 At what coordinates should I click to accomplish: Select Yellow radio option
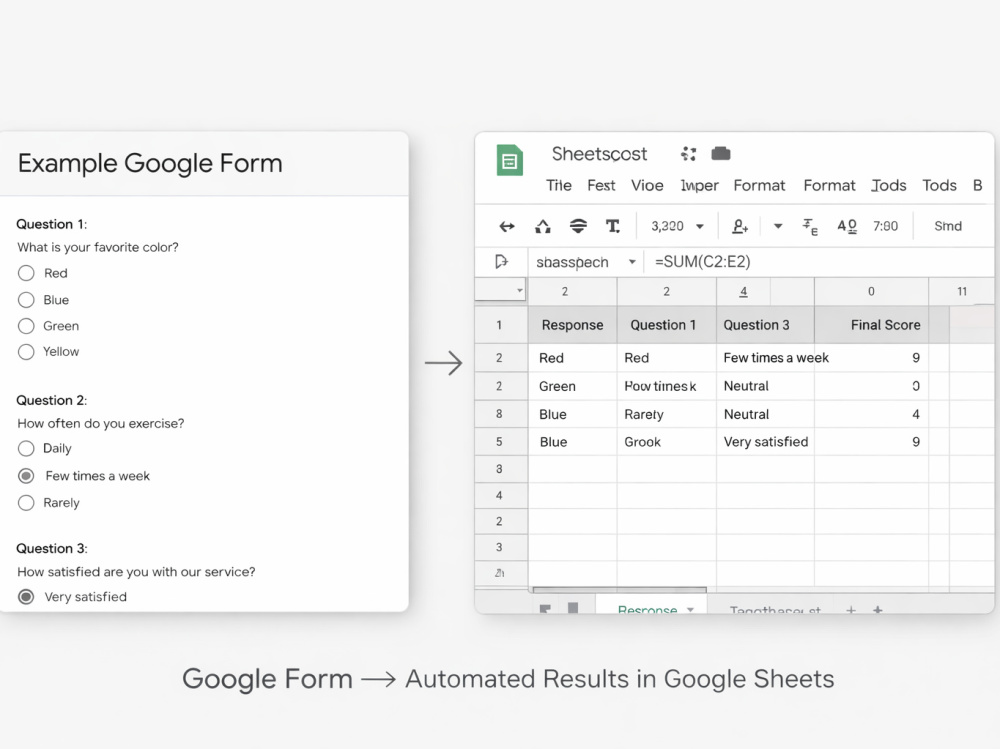(x=26, y=352)
